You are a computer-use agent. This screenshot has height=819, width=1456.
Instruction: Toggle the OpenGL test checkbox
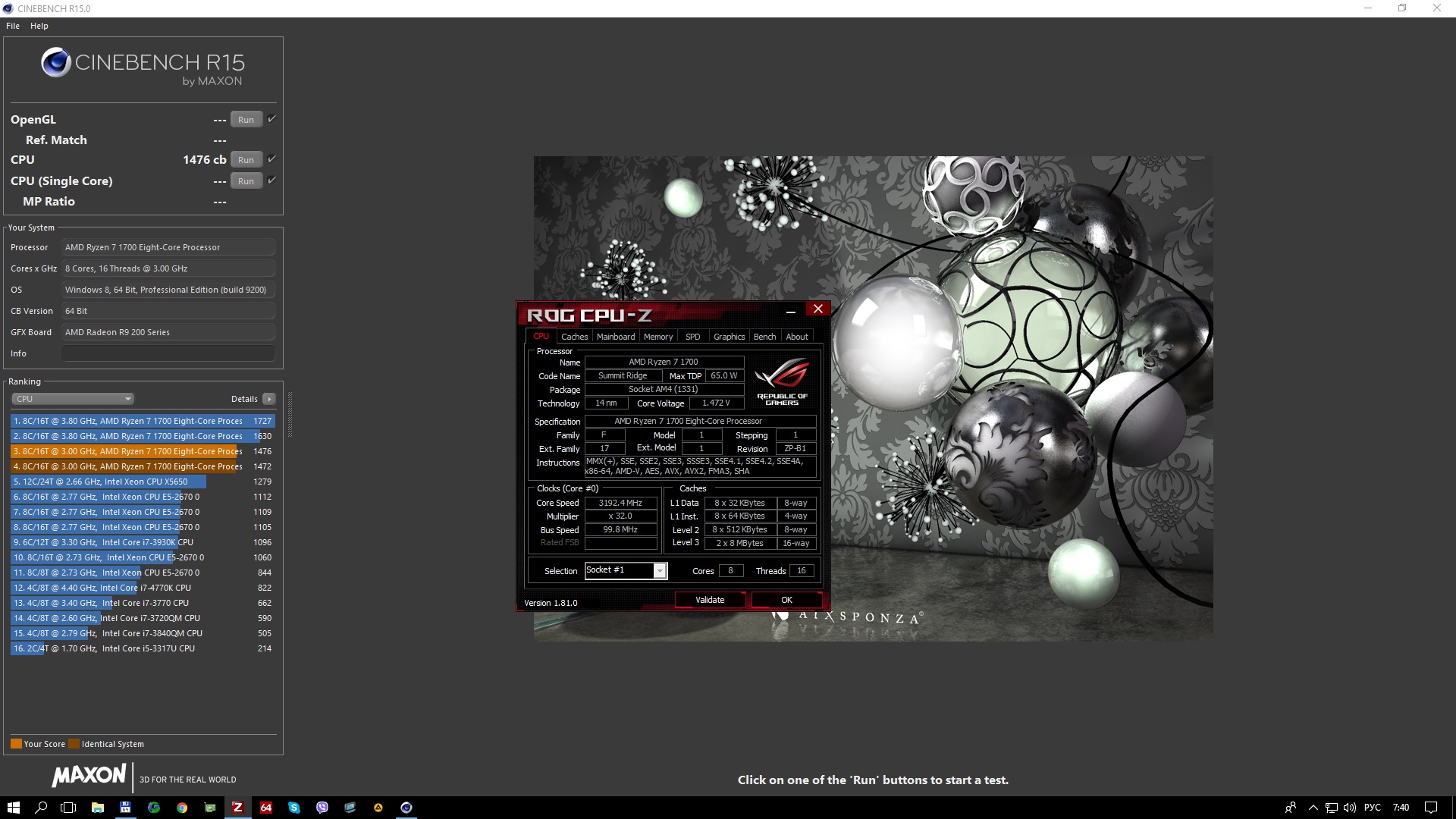(271, 119)
